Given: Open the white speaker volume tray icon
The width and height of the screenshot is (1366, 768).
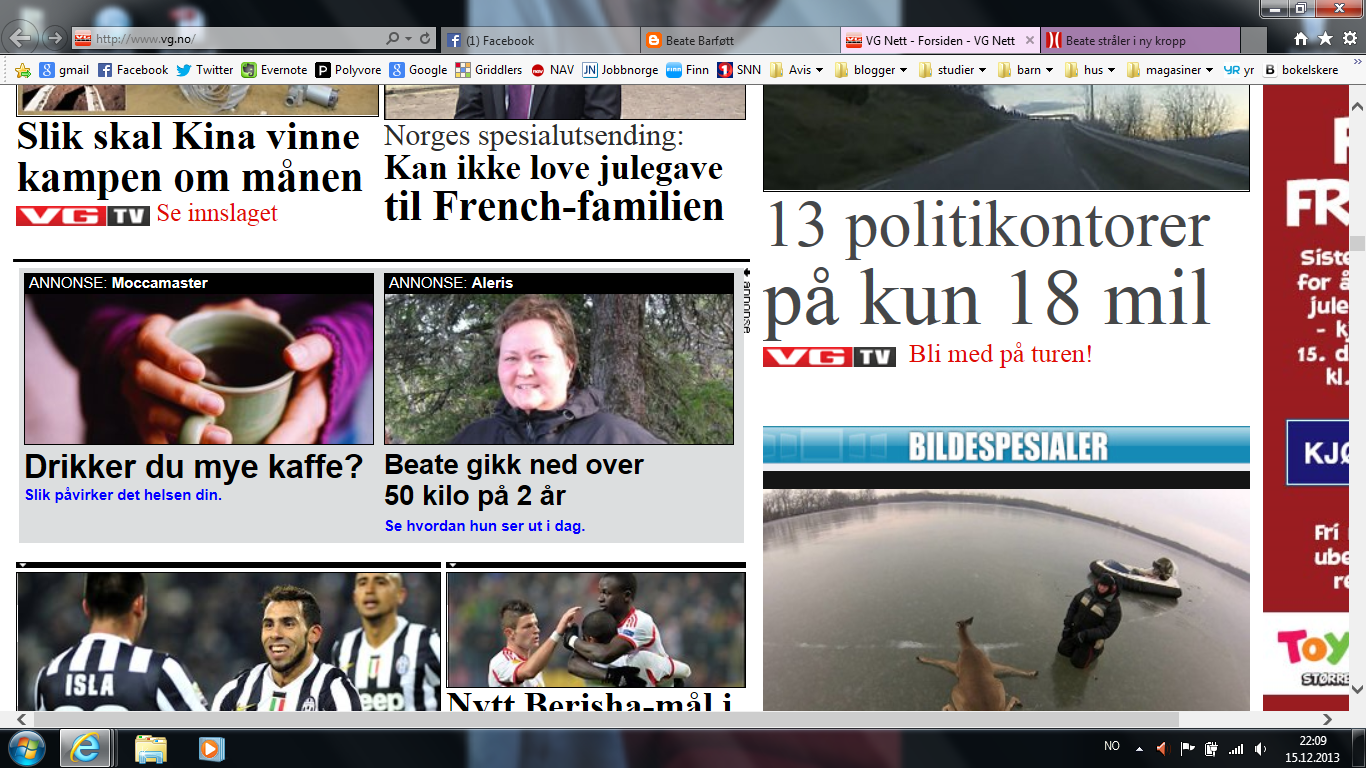Looking at the screenshot, I should 1259,747.
